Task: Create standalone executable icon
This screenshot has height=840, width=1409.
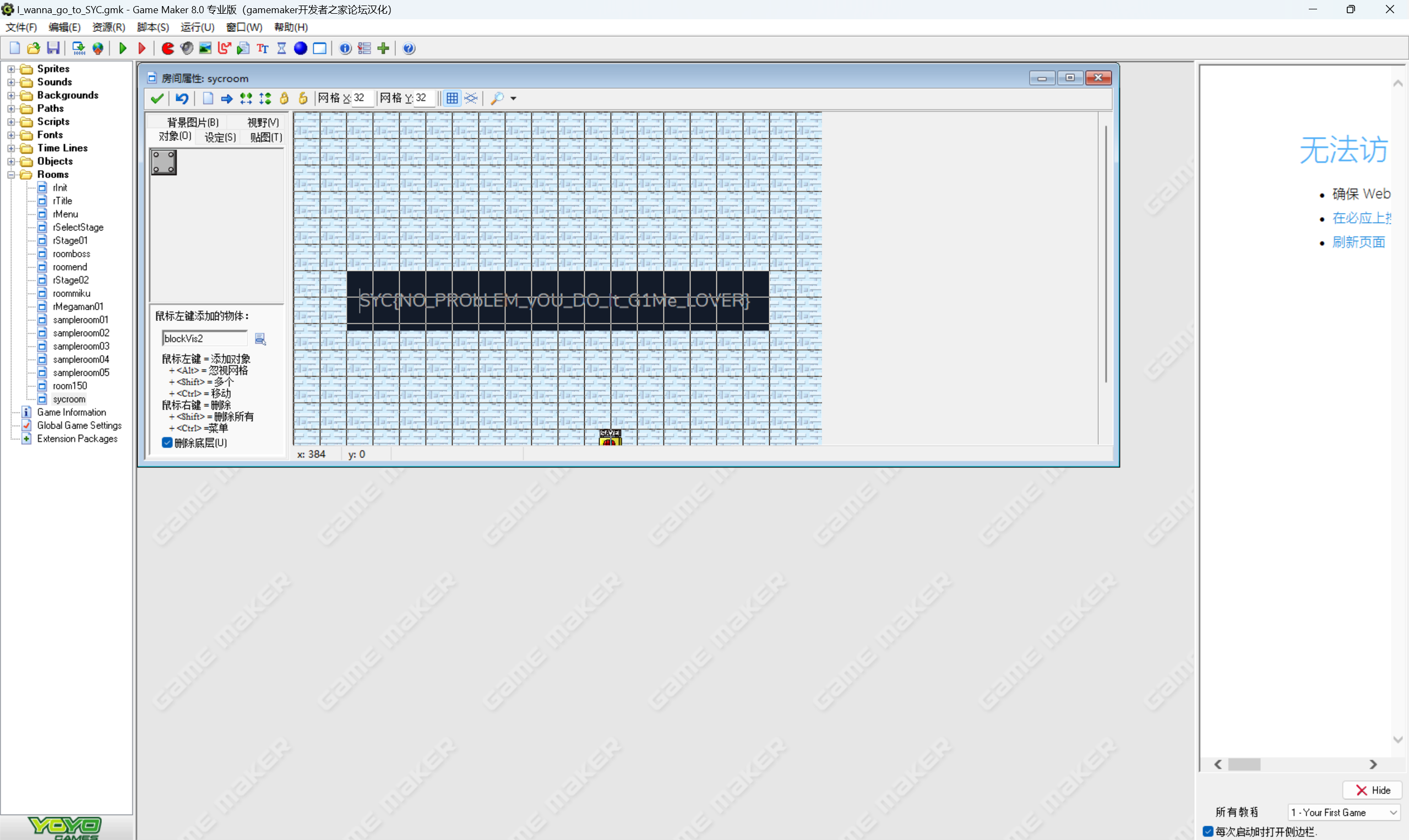Action: [x=79, y=48]
